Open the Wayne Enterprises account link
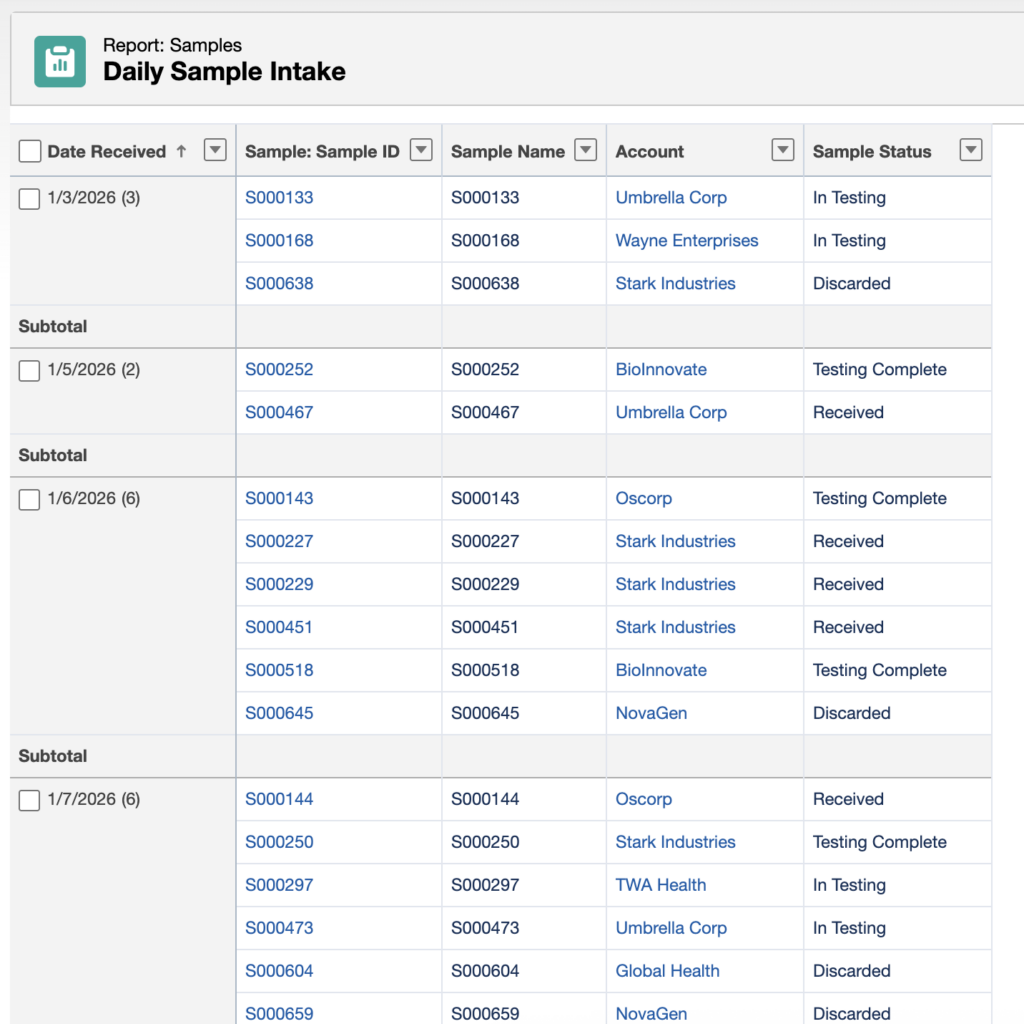Viewport: 1024px width, 1024px height. point(686,240)
